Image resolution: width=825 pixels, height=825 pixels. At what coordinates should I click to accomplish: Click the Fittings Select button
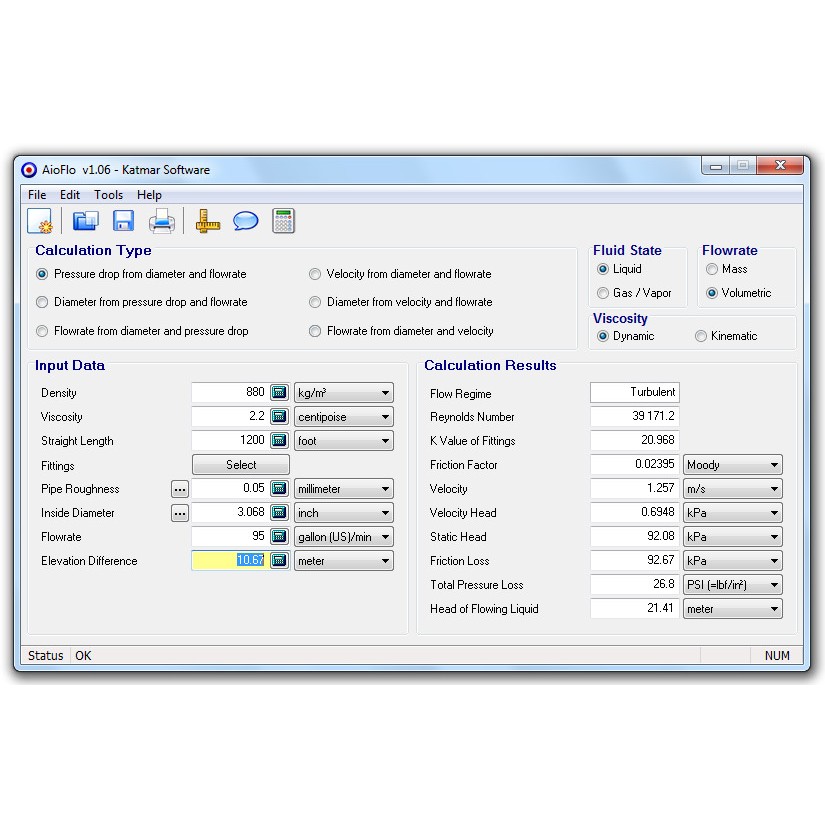point(241,465)
